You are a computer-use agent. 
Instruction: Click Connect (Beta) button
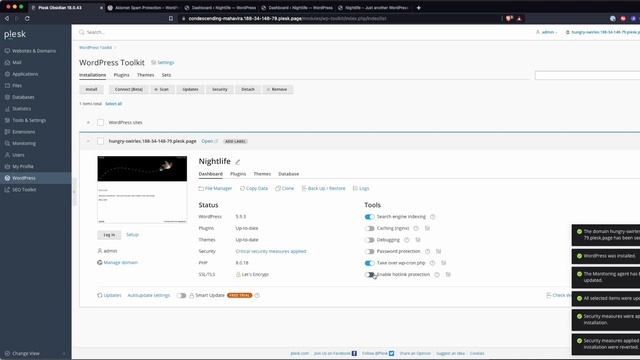(x=129, y=89)
